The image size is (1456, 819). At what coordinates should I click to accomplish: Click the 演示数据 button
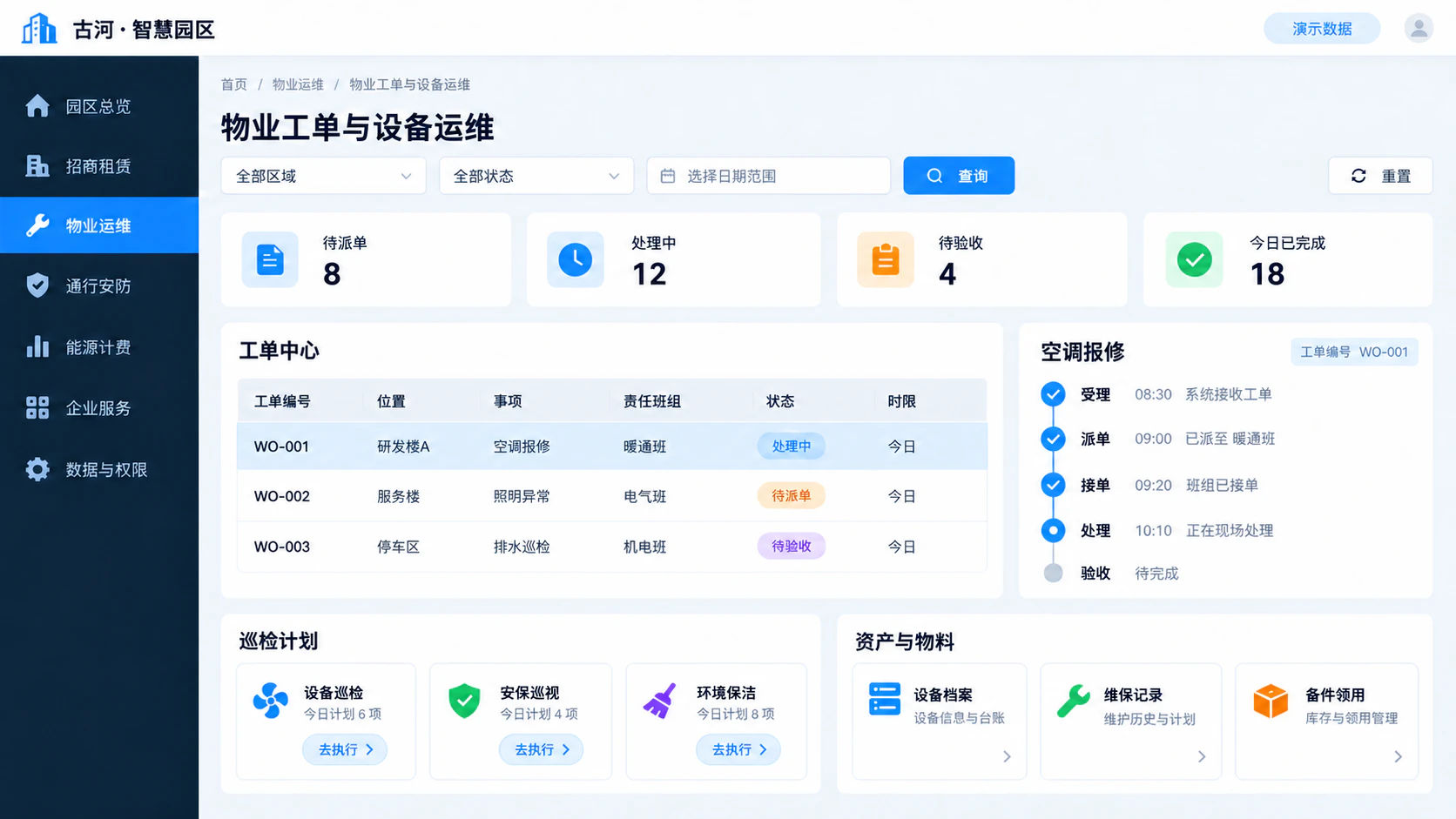click(1322, 29)
